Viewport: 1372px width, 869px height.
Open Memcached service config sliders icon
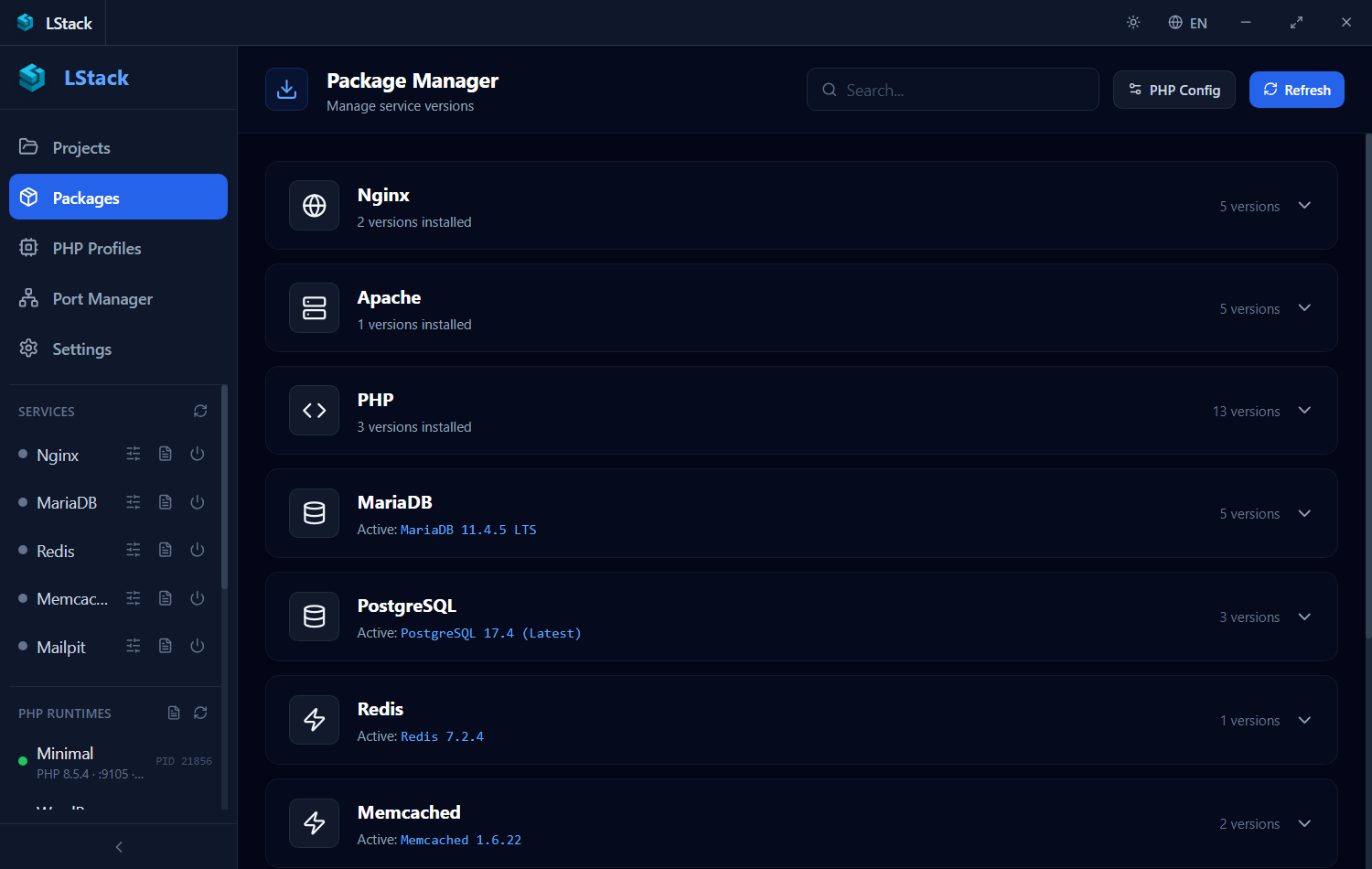134,598
